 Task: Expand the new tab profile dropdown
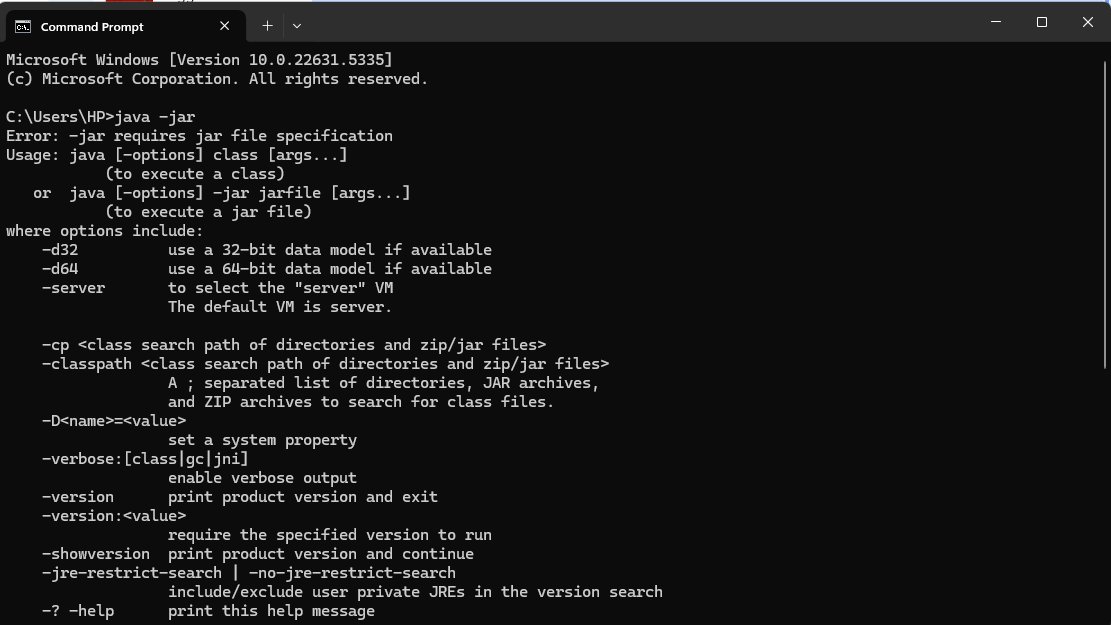[297, 26]
